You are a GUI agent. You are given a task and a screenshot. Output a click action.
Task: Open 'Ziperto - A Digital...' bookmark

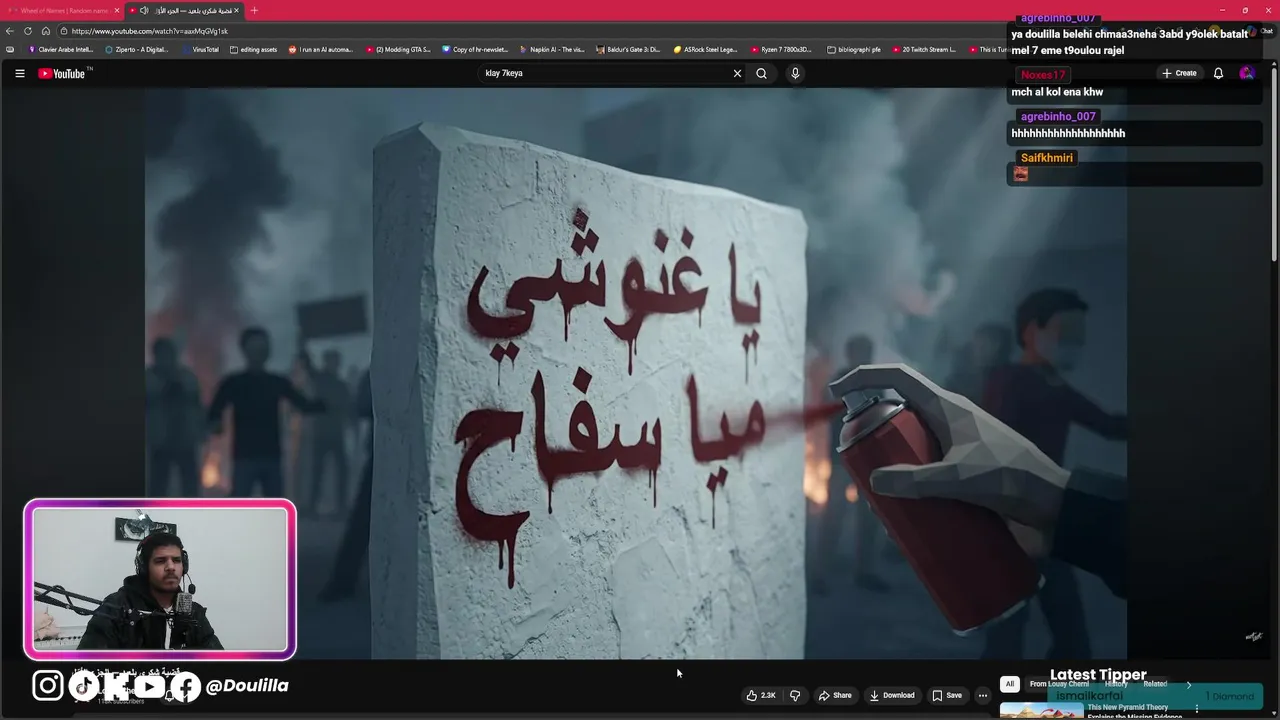click(137, 49)
